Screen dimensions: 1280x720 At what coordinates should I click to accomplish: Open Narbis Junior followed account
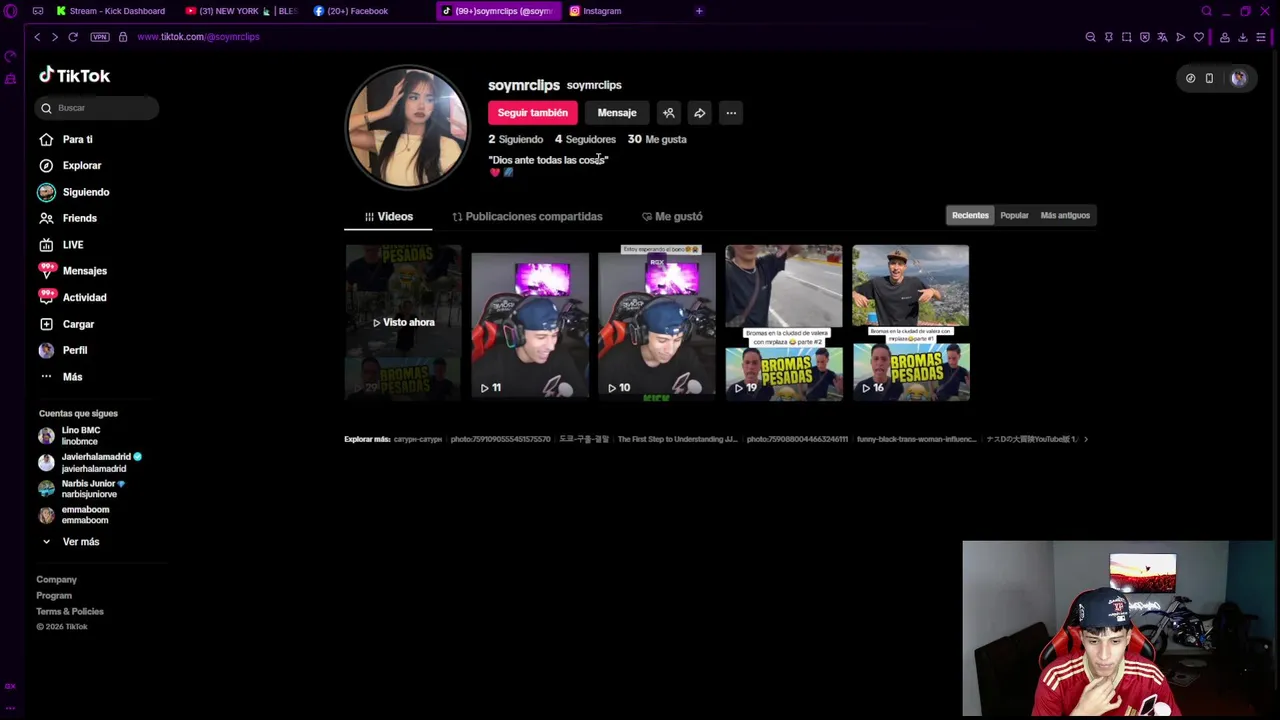[x=82, y=489]
